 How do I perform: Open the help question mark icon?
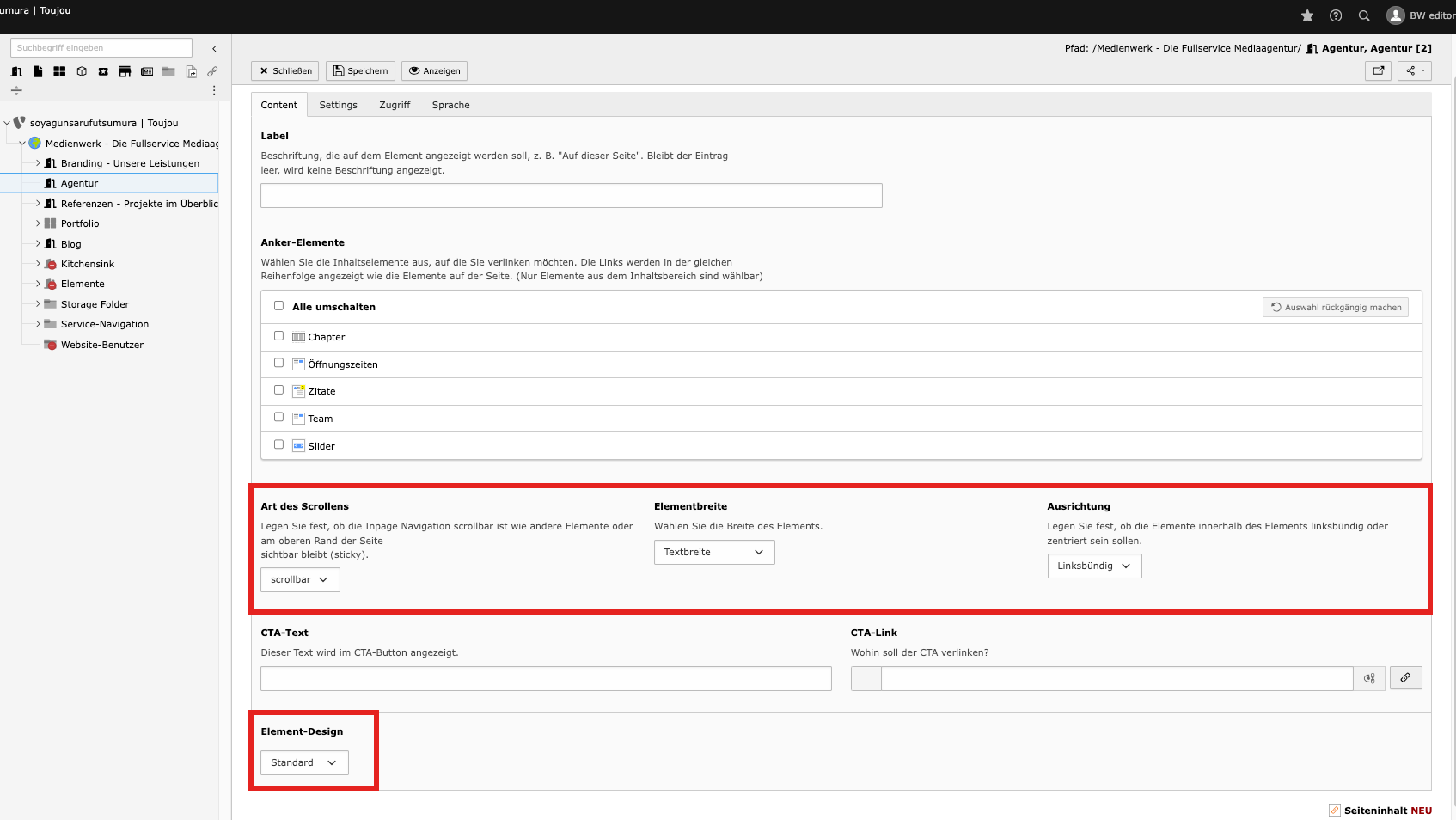[1336, 15]
